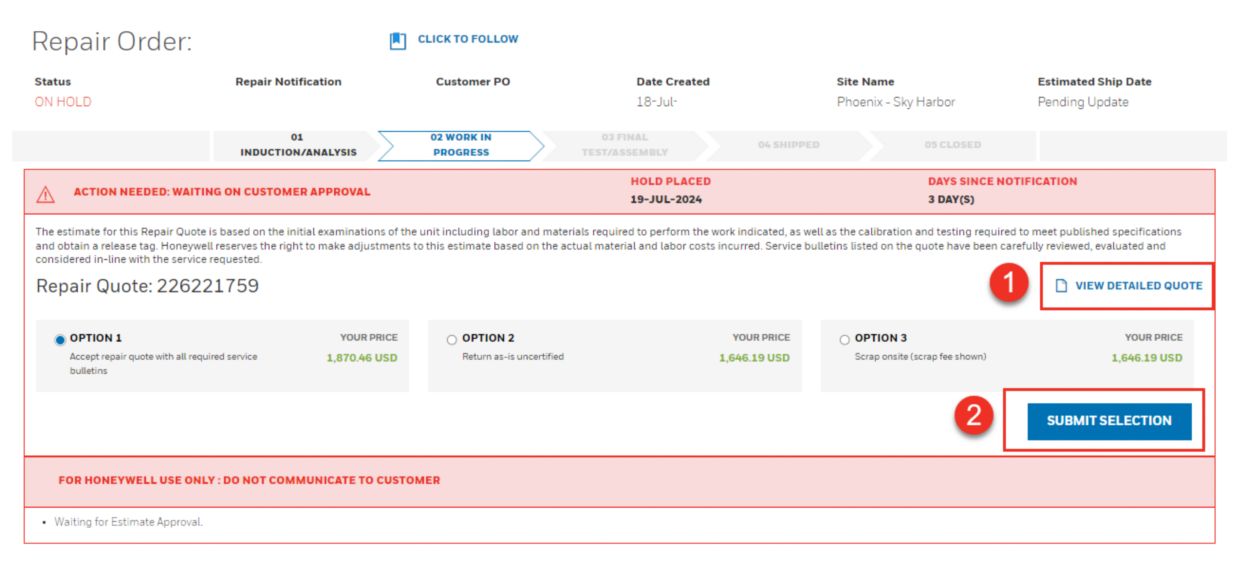
Task: Click the red warning triangle icon
Action: (46, 194)
